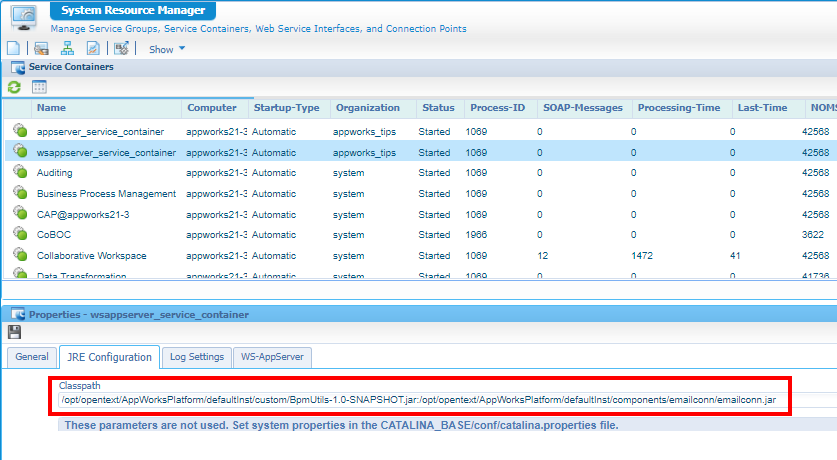Click the gear settings toolbar icon

(121, 48)
